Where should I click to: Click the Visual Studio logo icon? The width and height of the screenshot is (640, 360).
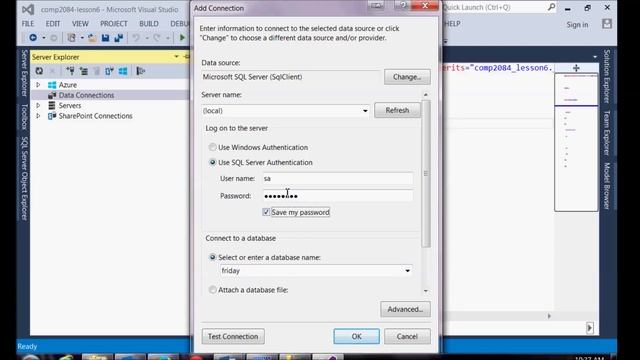point(28,9)
